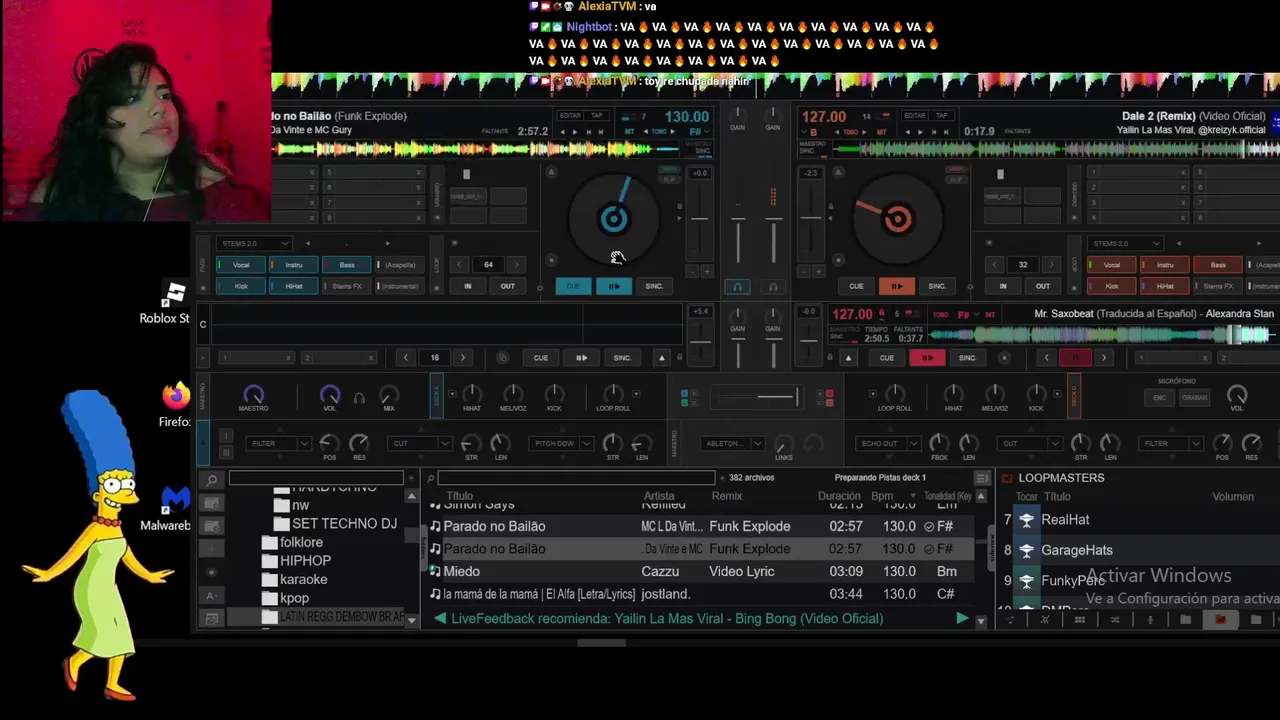Click EDITAR on the left deck BPM
The image size is (1280, 720).
click(x=570, y=116)
